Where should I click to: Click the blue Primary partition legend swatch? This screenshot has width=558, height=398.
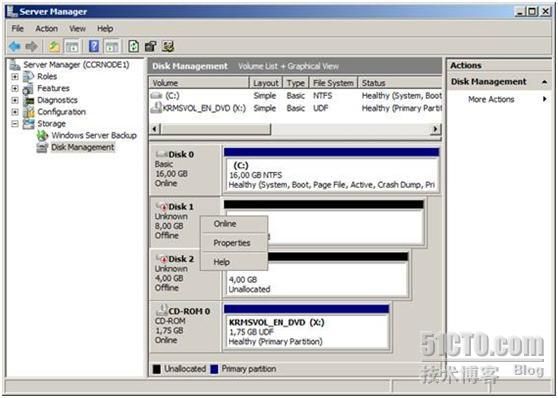click(214, 369)
